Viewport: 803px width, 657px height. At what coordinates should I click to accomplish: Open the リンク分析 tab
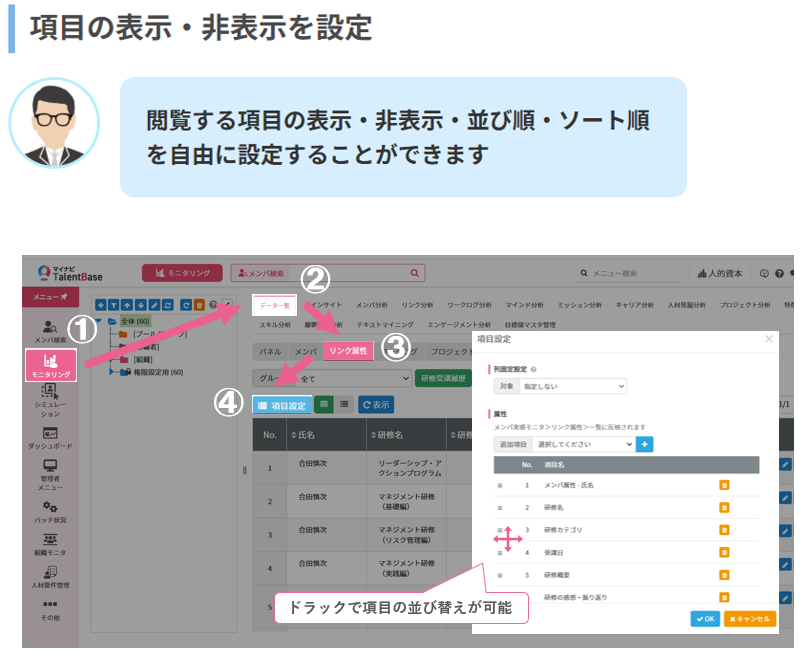(417, 305)
